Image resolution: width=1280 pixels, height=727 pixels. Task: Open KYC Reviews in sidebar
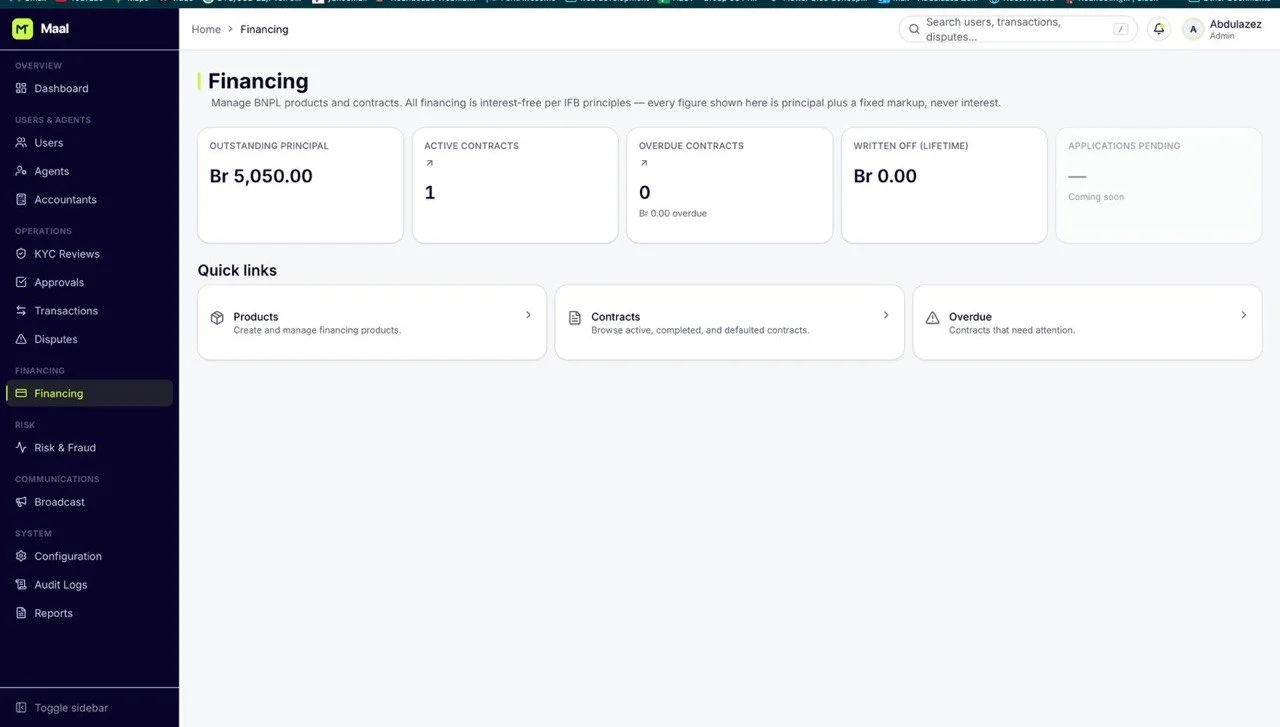[x=89, y=254]
